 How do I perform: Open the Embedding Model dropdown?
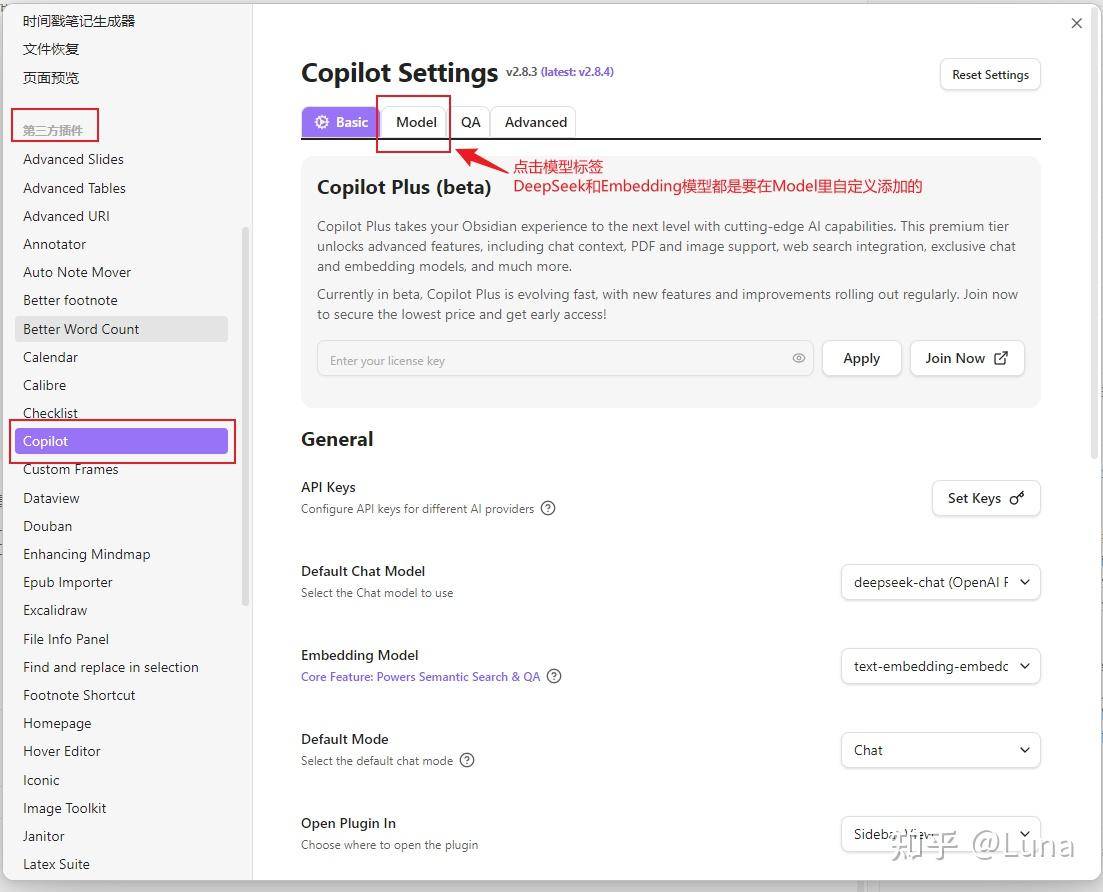(941, 666)
